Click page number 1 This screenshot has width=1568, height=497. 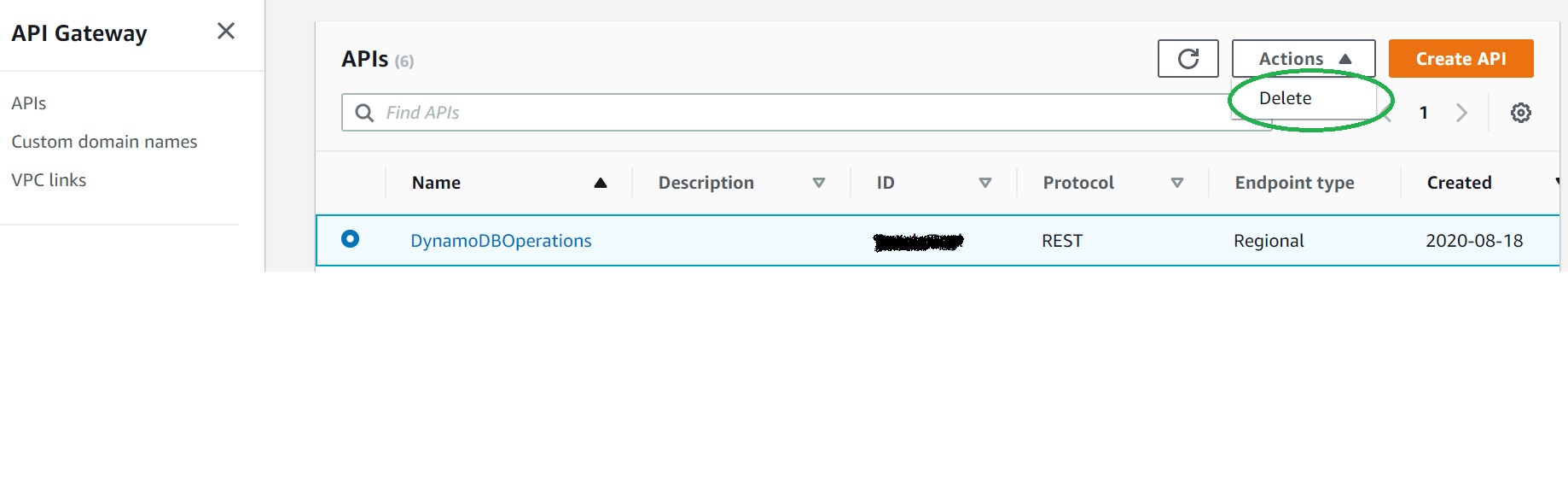pos(1423,113)
